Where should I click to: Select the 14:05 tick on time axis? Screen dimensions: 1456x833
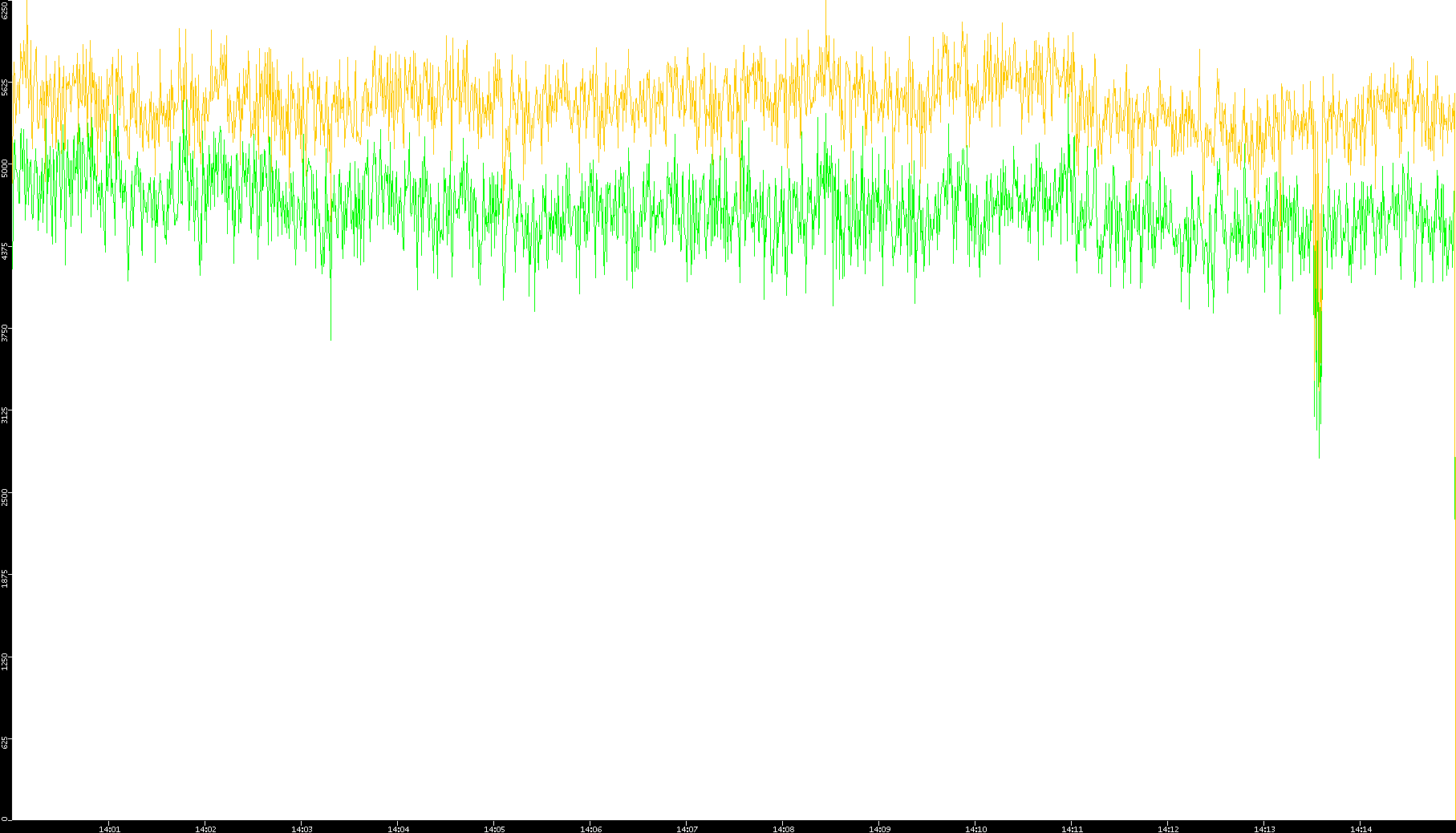click(x=494, y=828)
